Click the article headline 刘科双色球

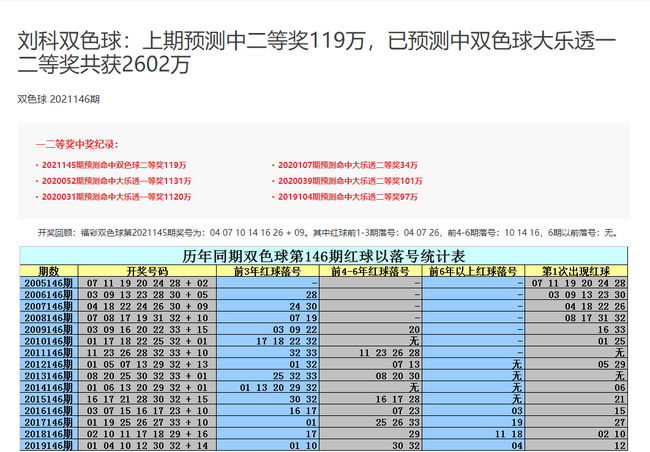pos(317,53)
